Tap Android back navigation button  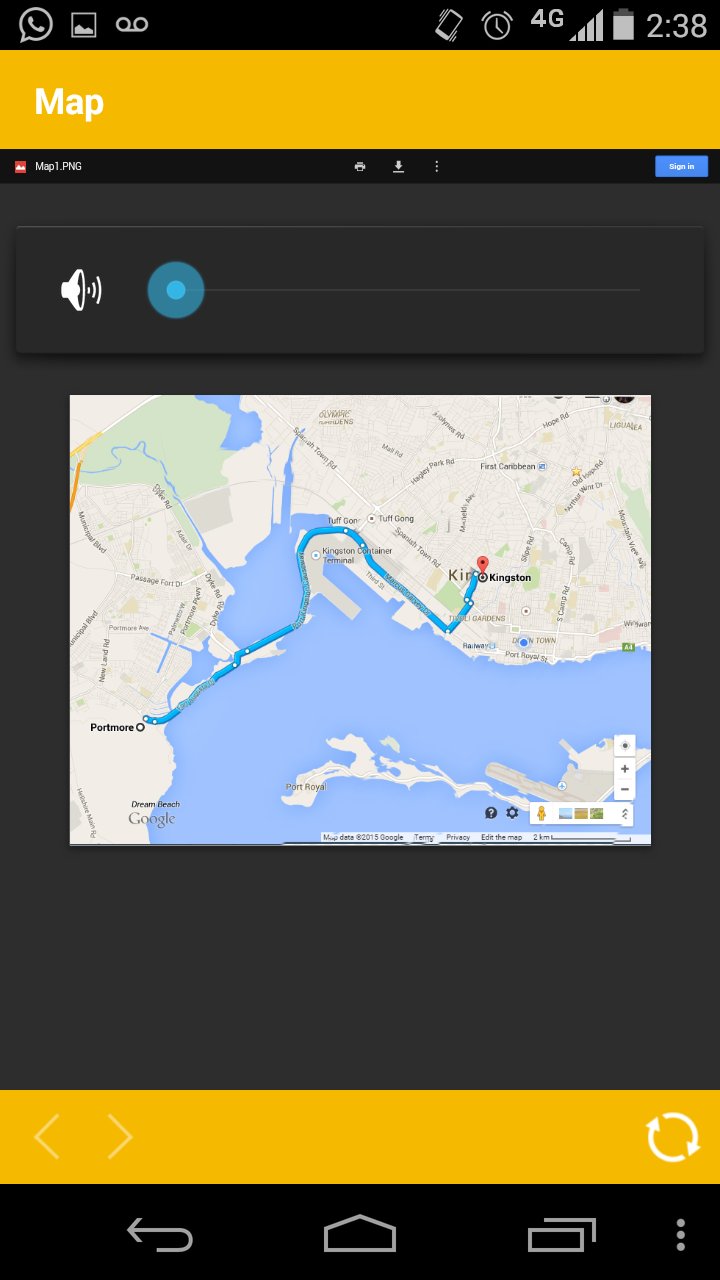[x=160, y=1234]
